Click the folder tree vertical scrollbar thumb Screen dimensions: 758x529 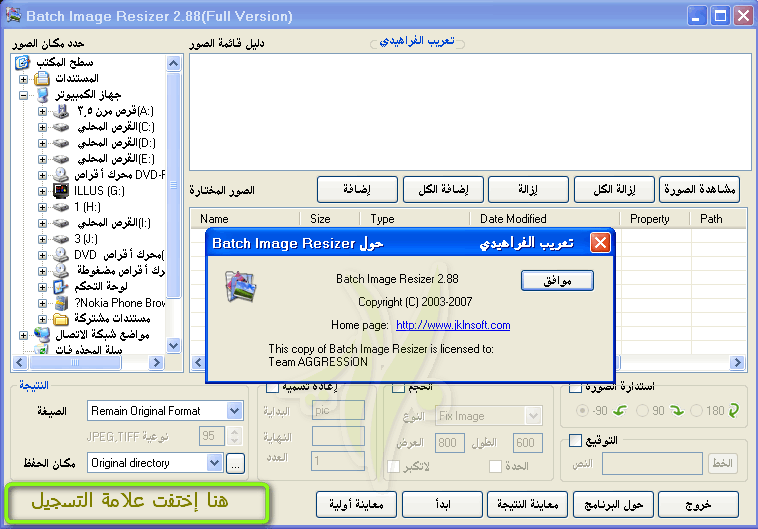tap(174, 184)
